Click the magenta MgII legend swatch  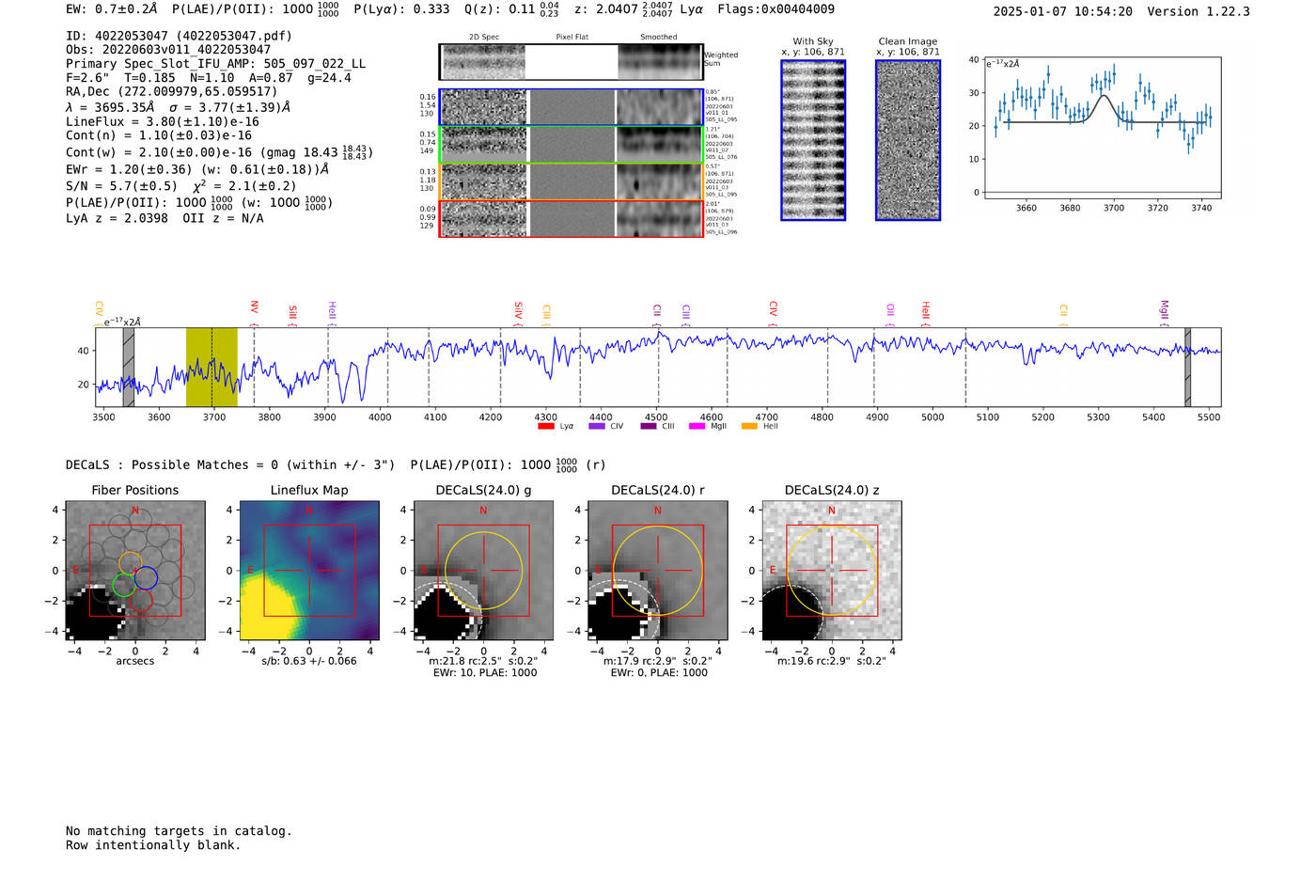(x=697, y=427)
